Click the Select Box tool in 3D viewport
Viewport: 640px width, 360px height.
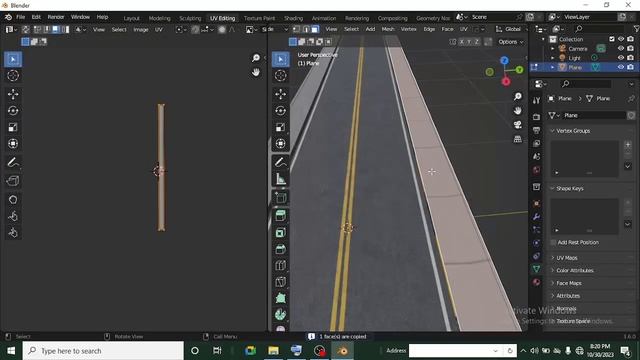tap(280, 60)
